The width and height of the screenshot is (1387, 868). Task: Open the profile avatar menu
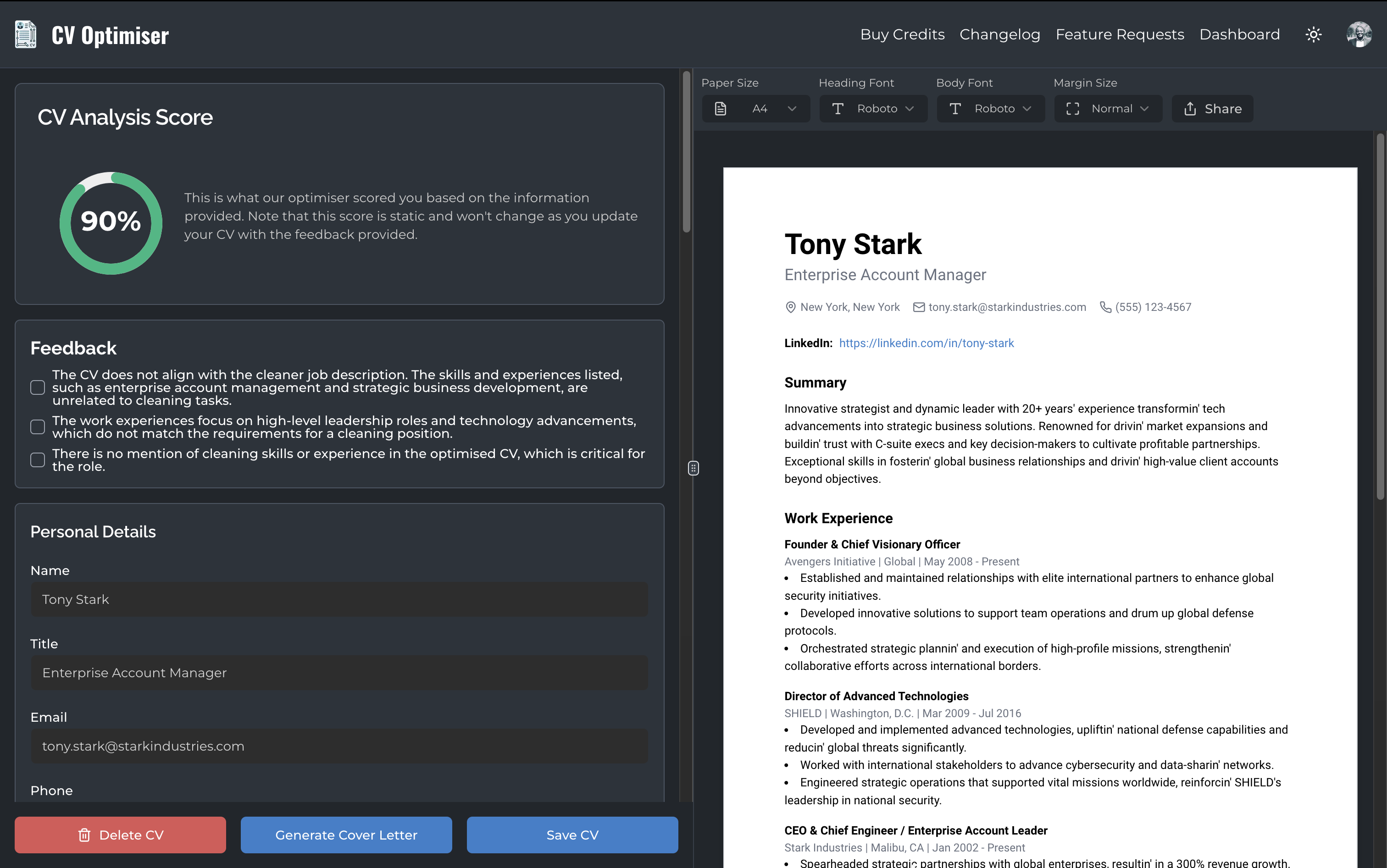(x=1359, y=34)
